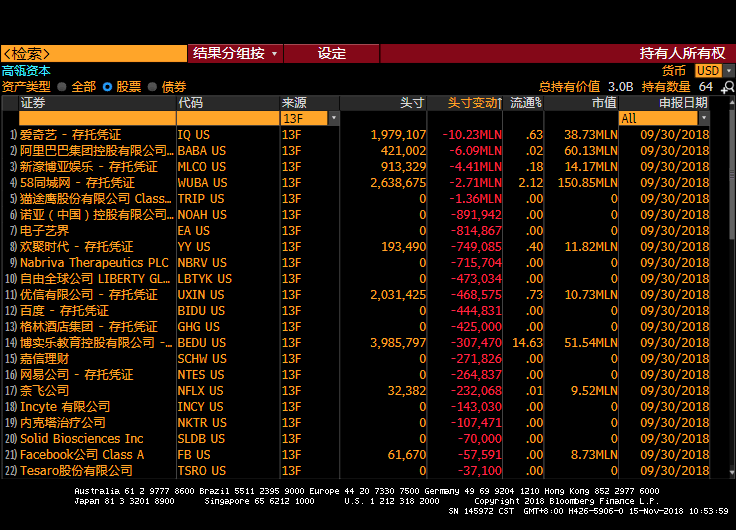Select row Tesaro股份有限公司
The image size is (736, 530).
pyautogui.click(x=356, y=470)
